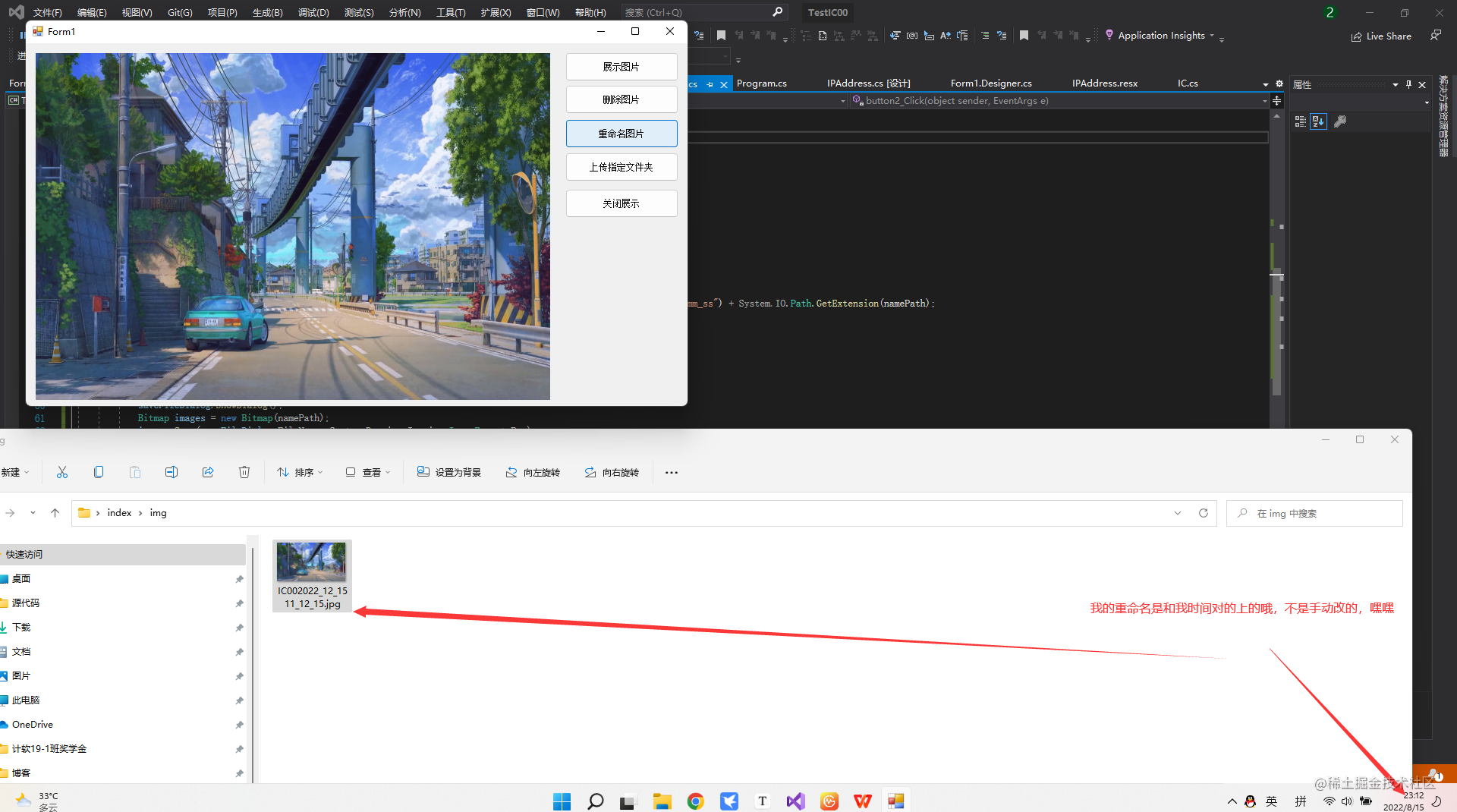Screen dimensions: 1457x812
Task: Show hidden tray icons chevron
Action: coord(1232,801)
